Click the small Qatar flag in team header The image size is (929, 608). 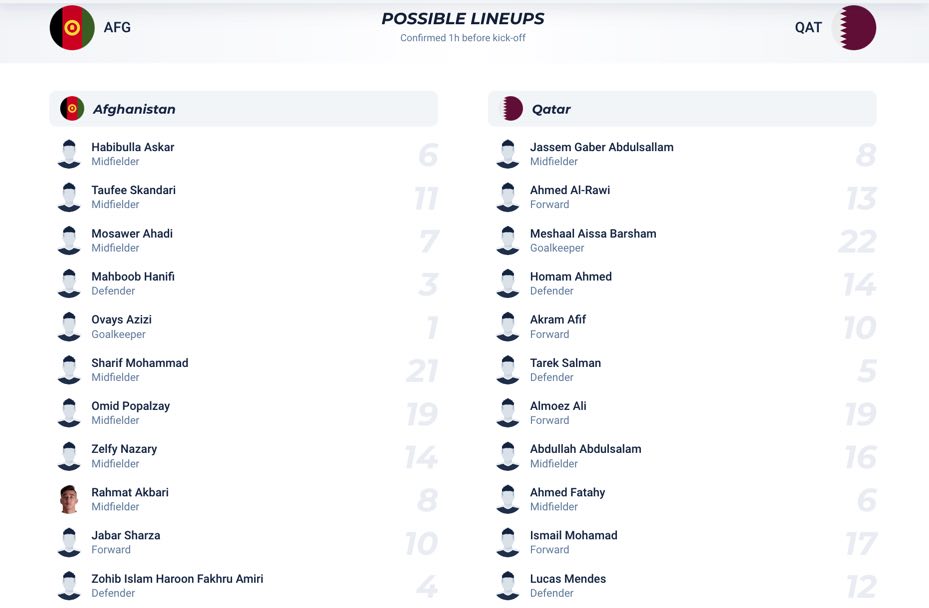pyautogui.click(x=511, y=109)
